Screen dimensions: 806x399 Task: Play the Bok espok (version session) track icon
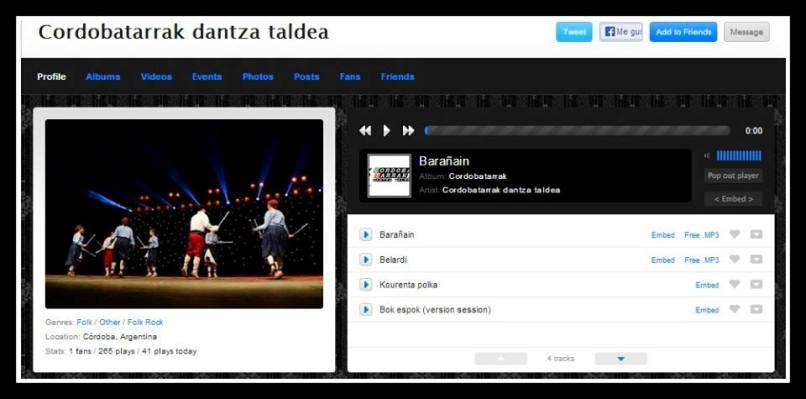(x=365, y=310)
